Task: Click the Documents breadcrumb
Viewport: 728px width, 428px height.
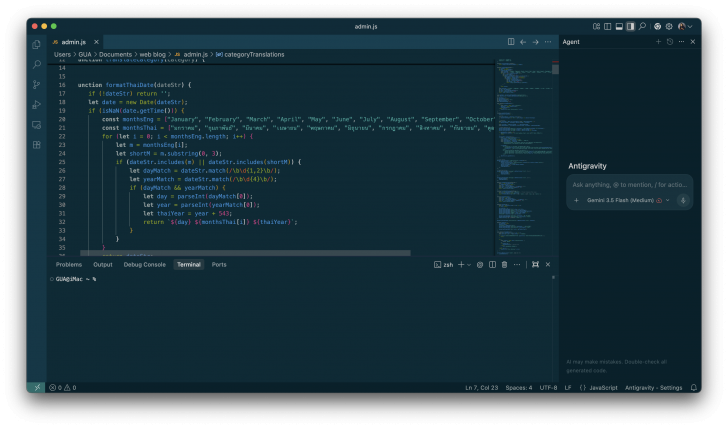Action: [x=115, y=54]
